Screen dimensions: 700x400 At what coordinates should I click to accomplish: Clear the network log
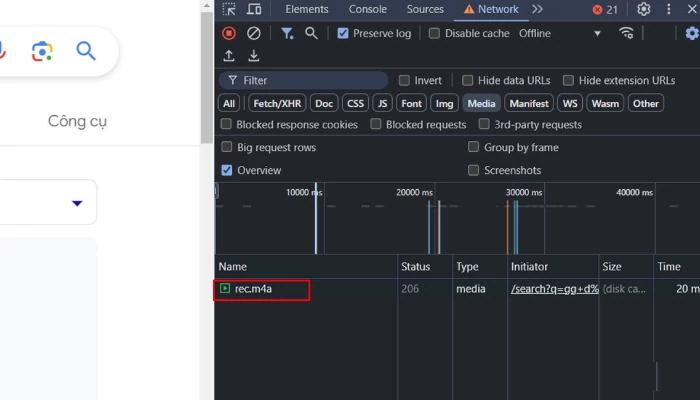pyautogui.click(x=254, y=33)
